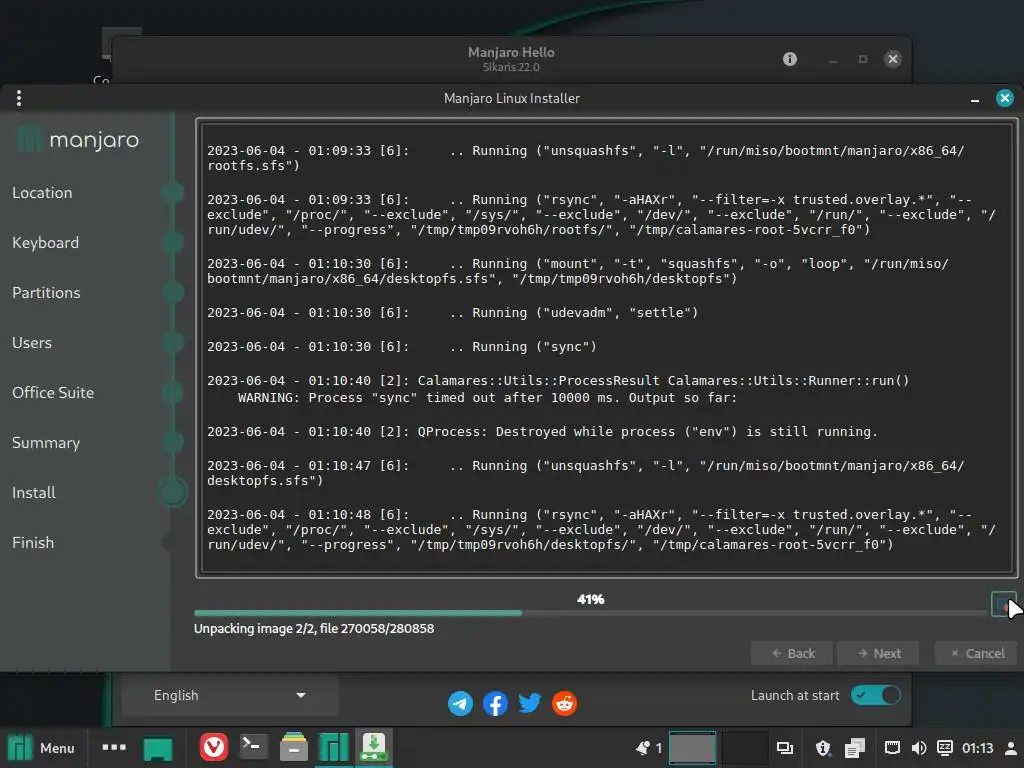Open the English language dropdown
This screenshot has width=1024, height=768.
click(230, 696)
